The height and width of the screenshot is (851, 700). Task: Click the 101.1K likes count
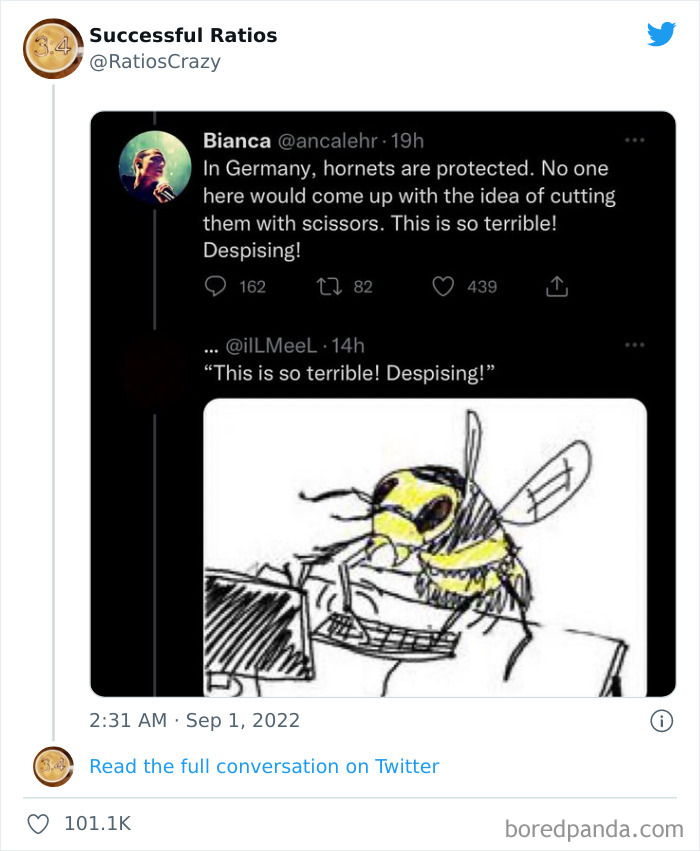coord(97,824)
